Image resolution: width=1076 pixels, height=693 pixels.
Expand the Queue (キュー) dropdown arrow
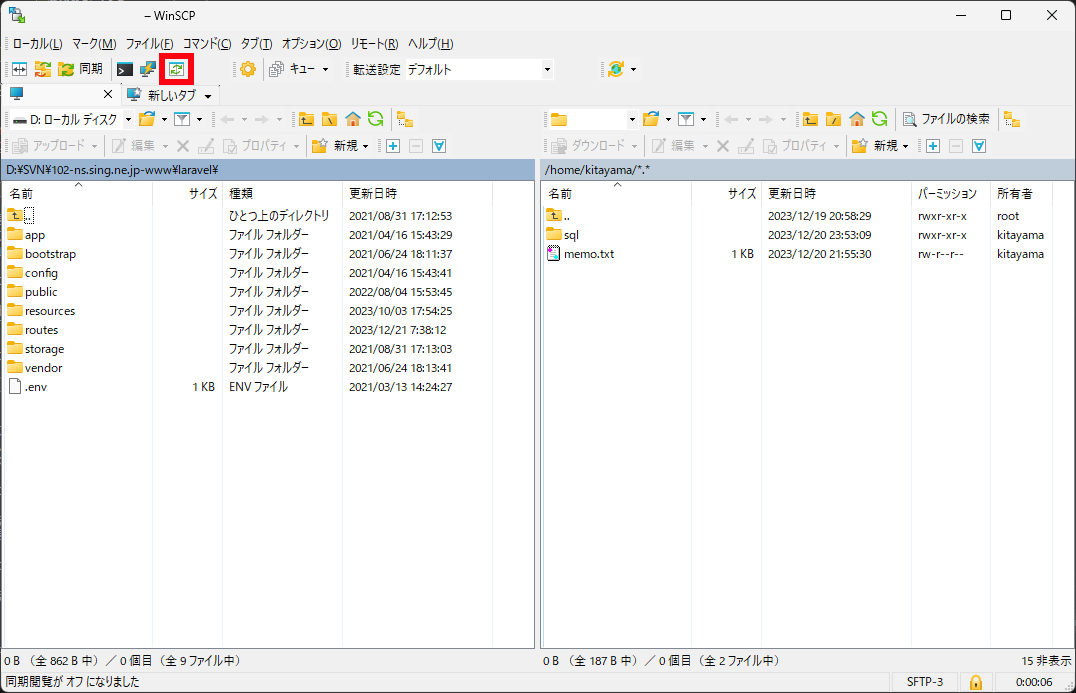(325, 69)
